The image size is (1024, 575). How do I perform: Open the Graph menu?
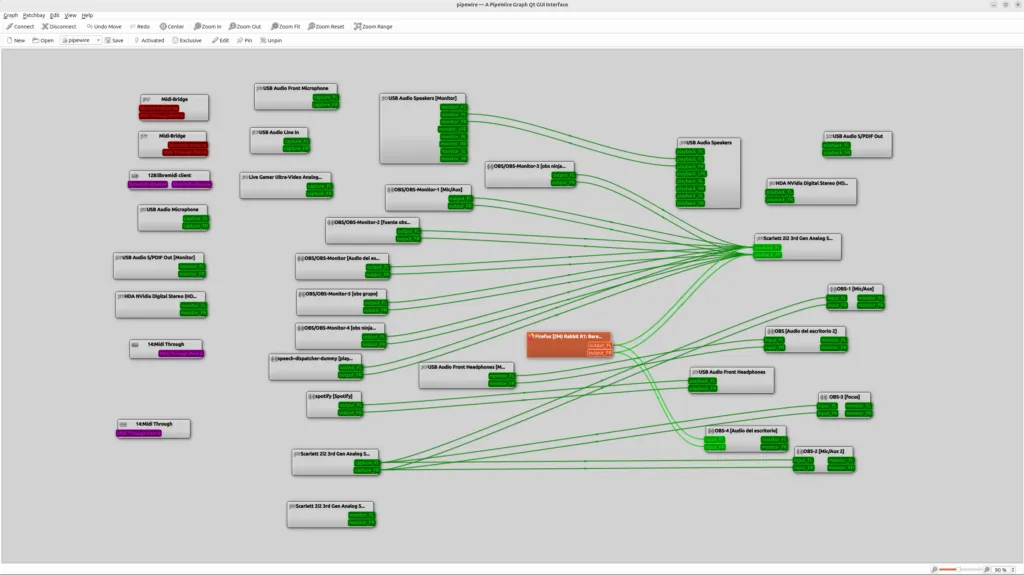tap(10, 15)
